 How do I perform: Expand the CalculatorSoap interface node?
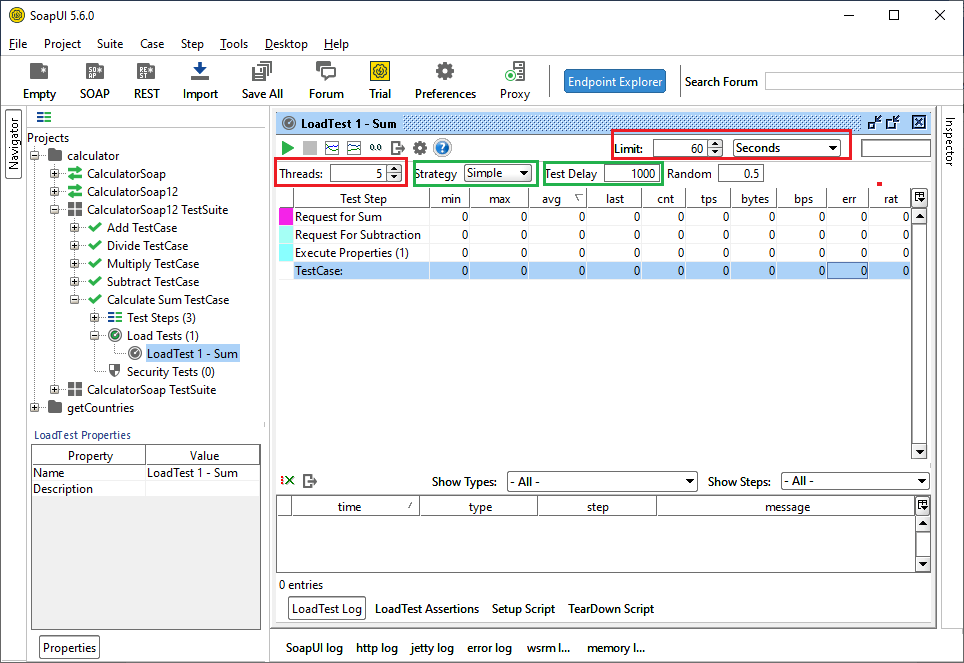click(55, 173)
